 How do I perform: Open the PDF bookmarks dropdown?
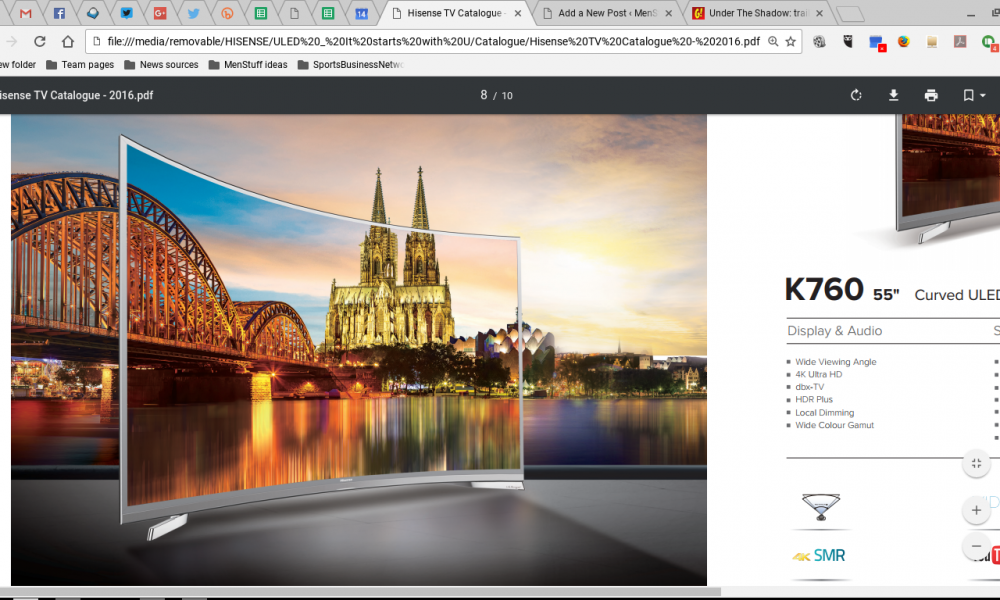pos(973,95)
